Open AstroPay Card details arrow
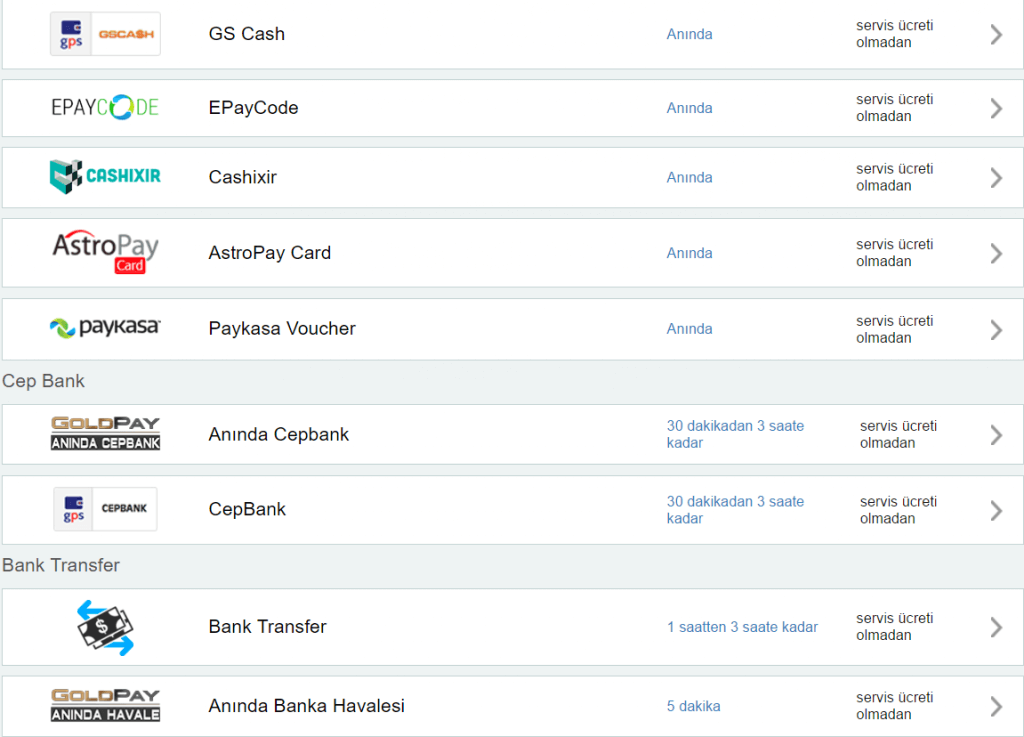This screenshot has height=737, width=1024. (996, 253)
